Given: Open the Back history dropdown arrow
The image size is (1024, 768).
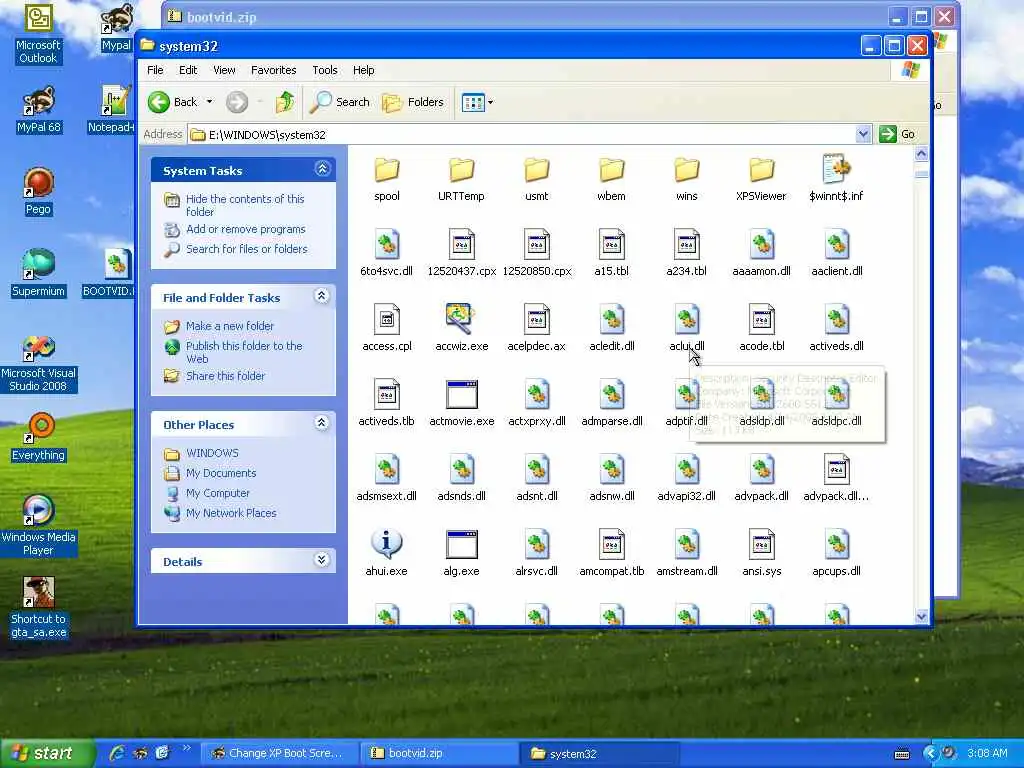Looking at the screenshot, I should pyautogui.click(x=210, y=102).
